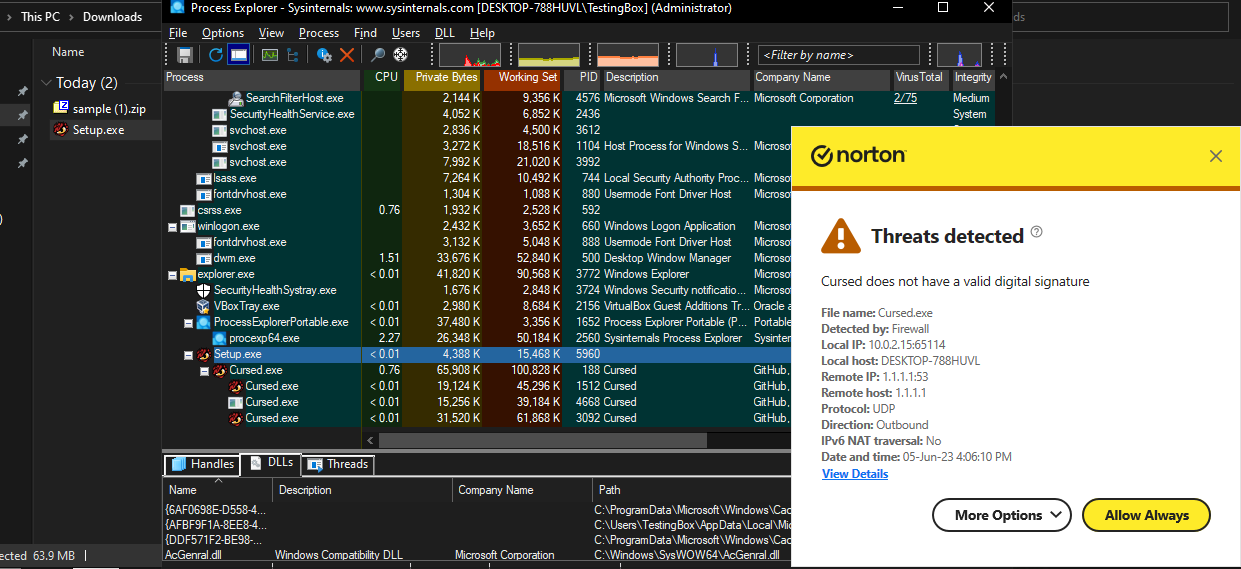Toggle the Show Process Tree toolbar button
Screen dimensions: 1241x569
click(292, 55)
